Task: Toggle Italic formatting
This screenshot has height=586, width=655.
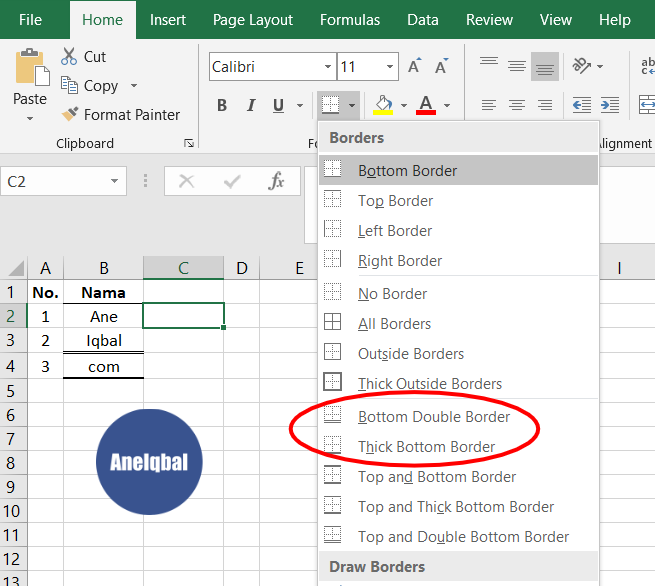Action: [251, 105]
